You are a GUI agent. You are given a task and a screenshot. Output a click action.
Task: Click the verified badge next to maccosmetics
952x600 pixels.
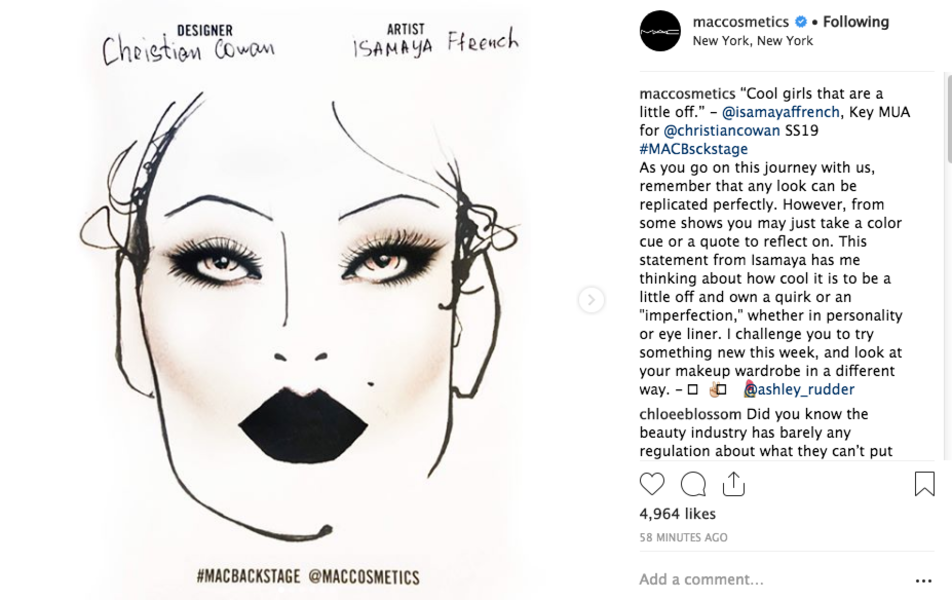pyautogui.click(x=800, y=22)
